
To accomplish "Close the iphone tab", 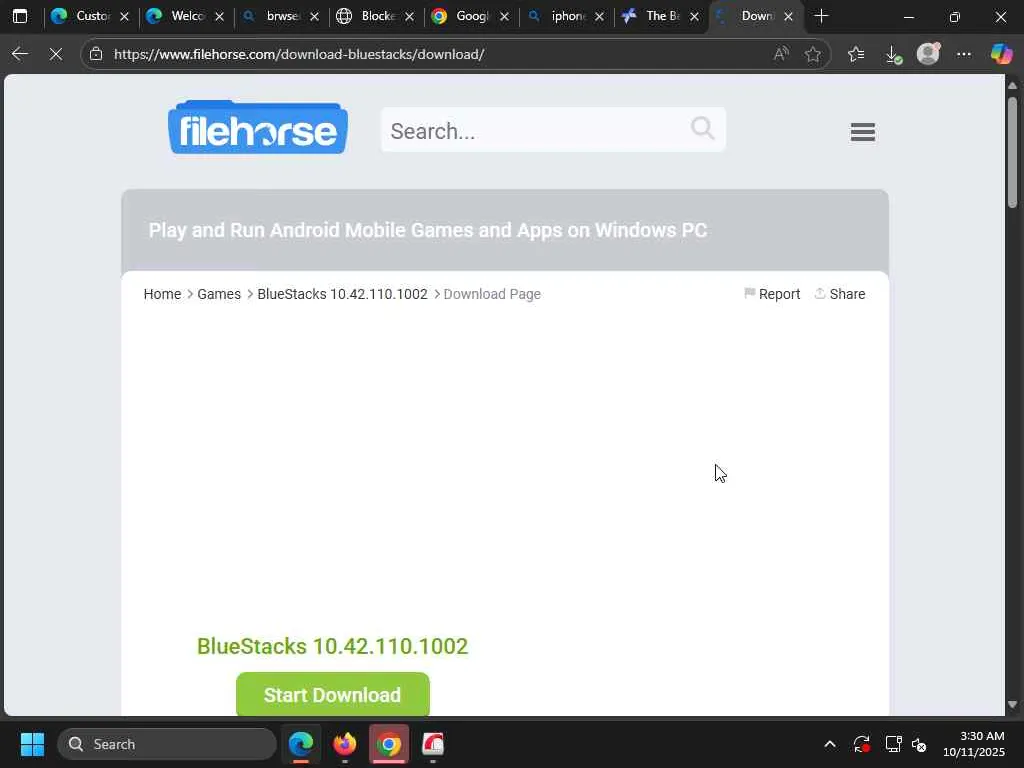I will coord(600,17).
